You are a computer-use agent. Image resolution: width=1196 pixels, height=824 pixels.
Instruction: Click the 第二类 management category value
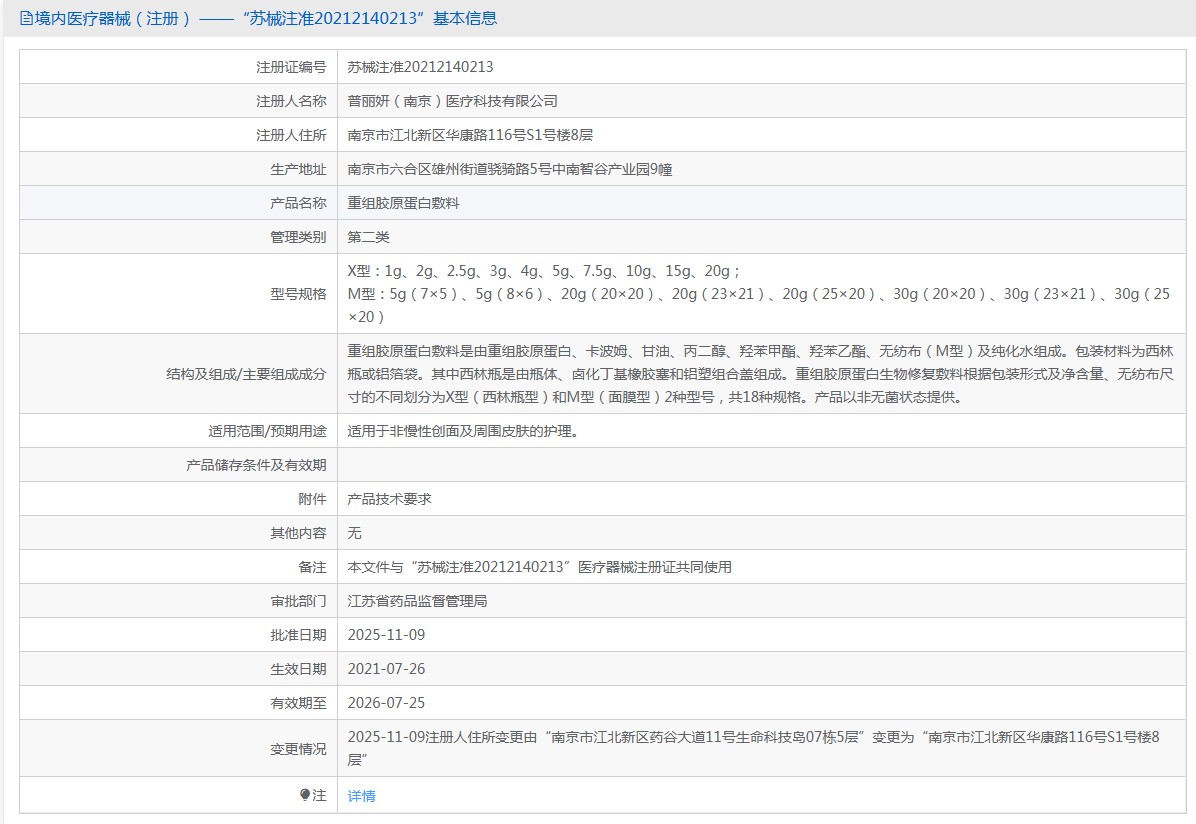[368, 237]
